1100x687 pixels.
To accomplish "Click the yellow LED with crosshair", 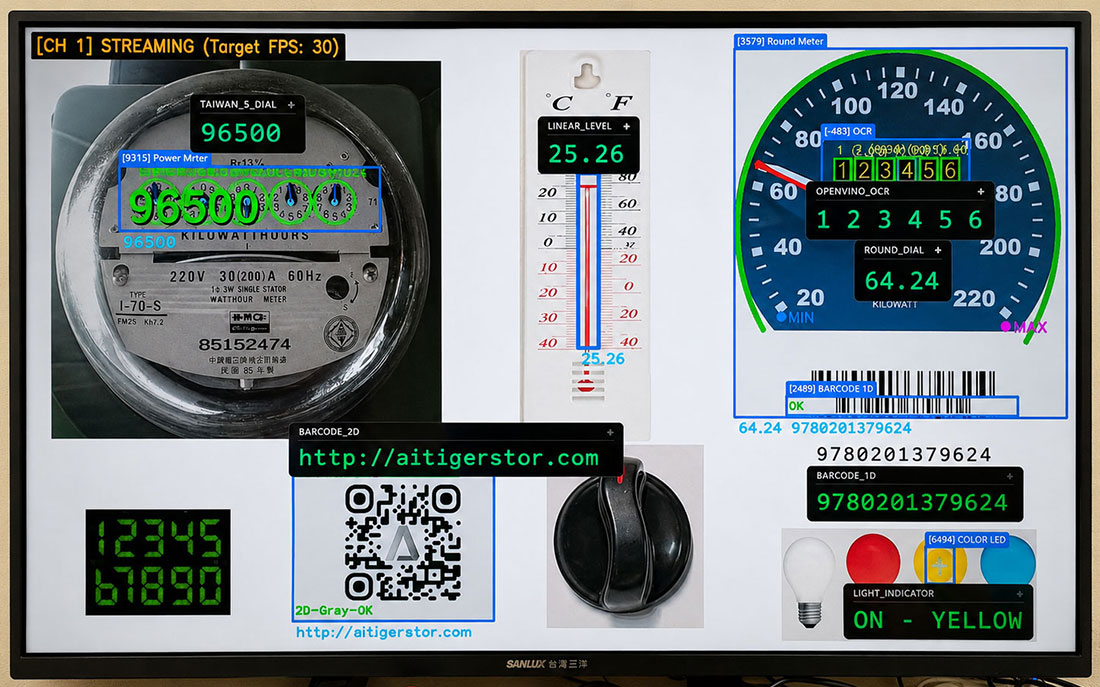I will click(x=940, y=565).
